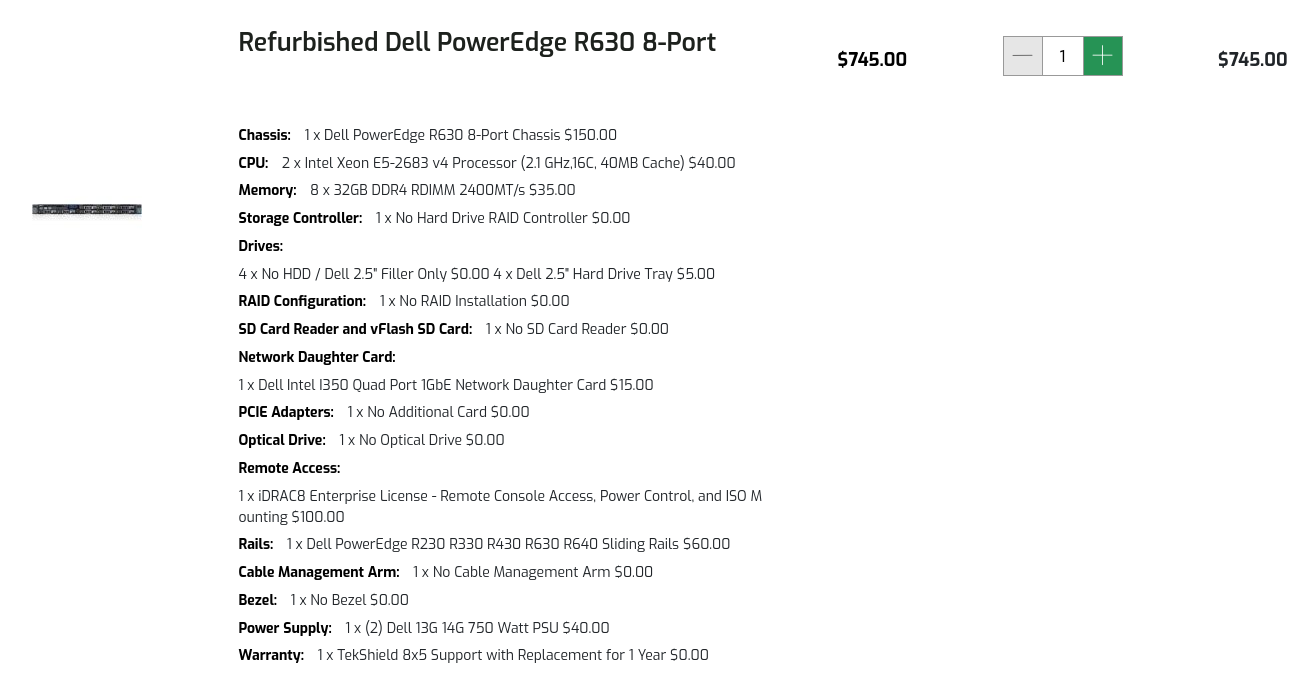Click the RAID Configuration line
The height and width of the screenshot is (676, 1316).
pos(403,301)
